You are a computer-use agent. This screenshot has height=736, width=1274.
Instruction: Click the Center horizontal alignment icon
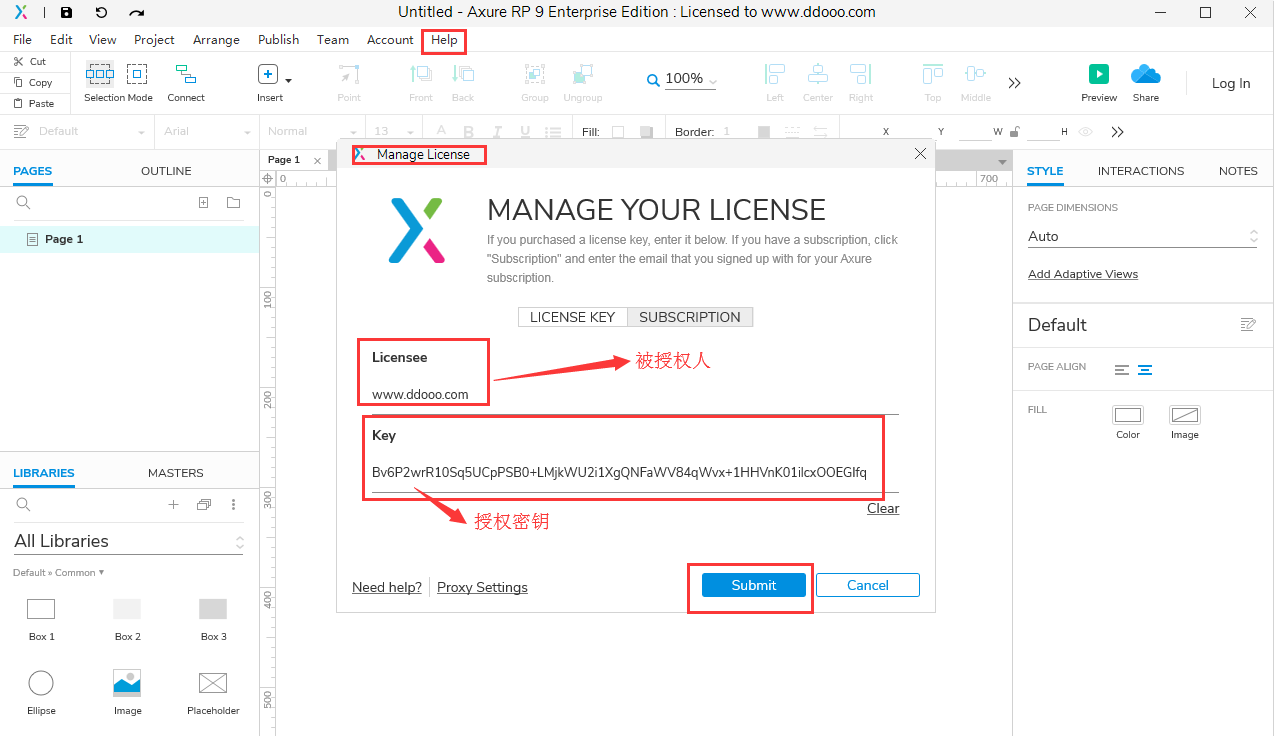pos(817,74)
